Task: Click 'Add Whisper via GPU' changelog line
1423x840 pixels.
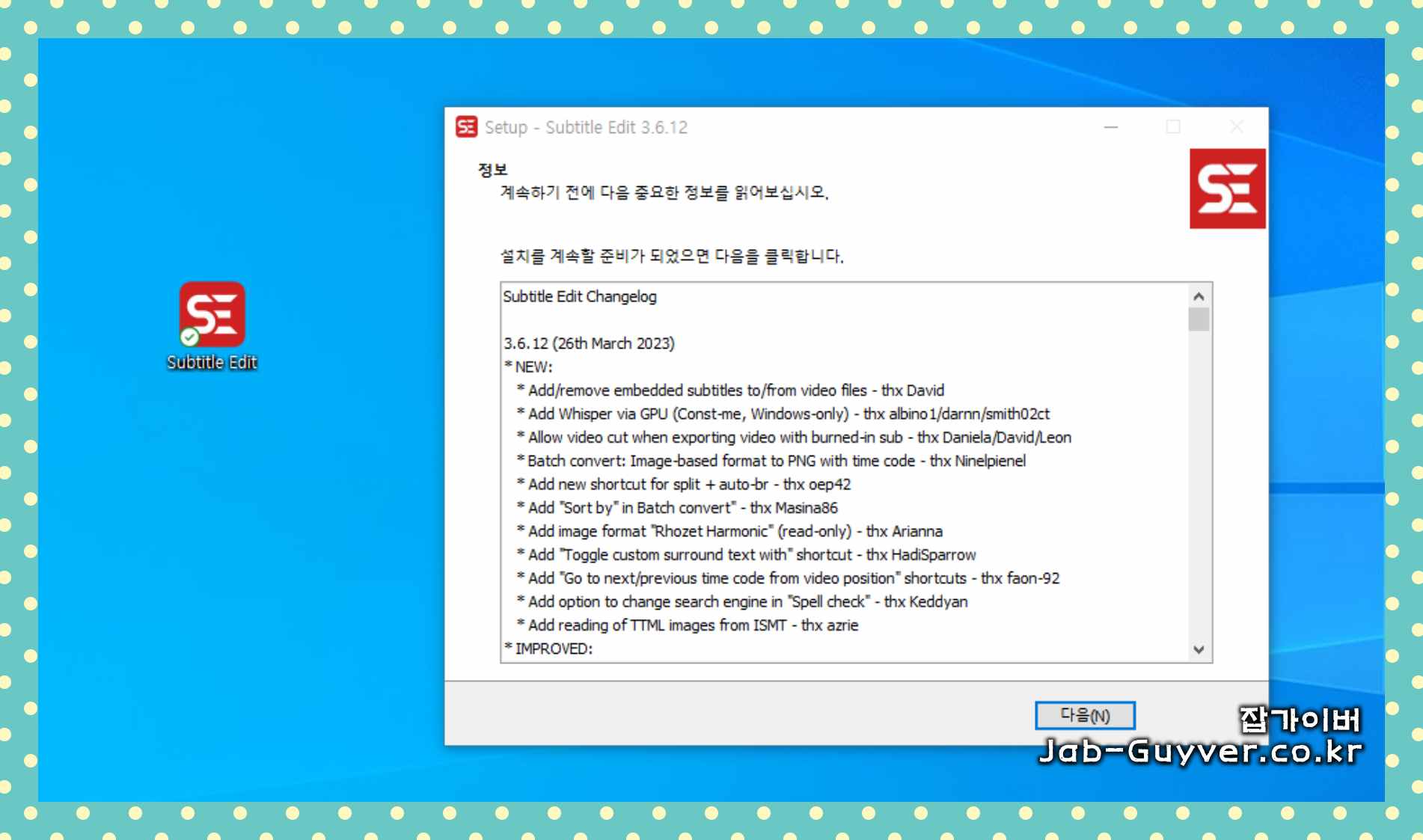Action: (x=783, y=414)
